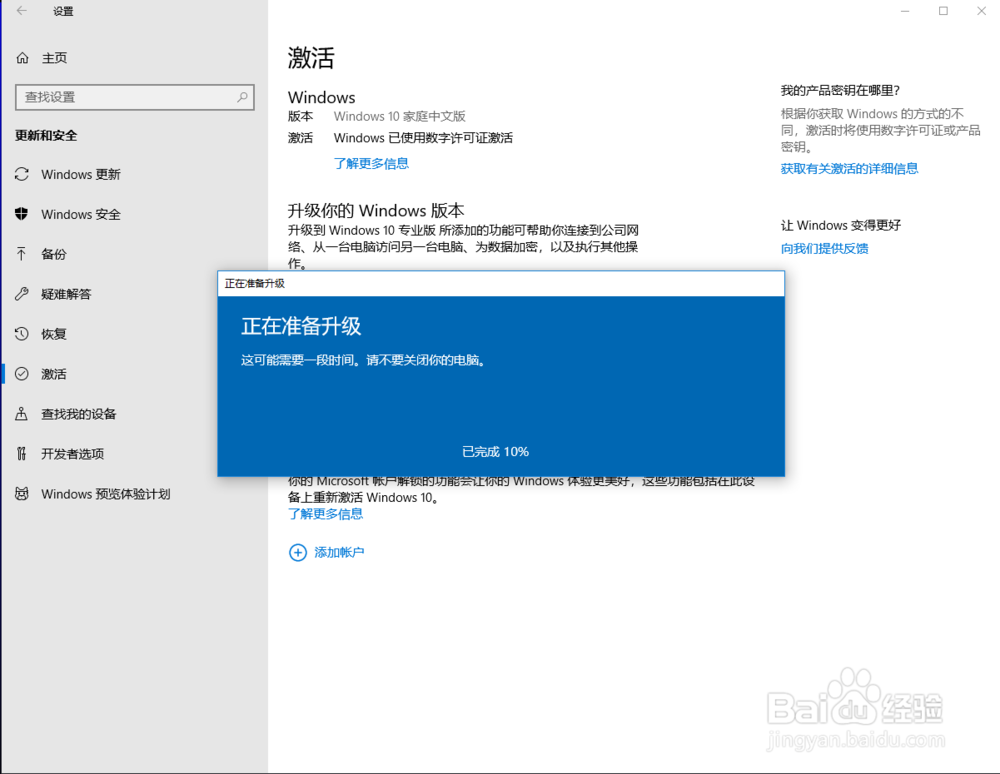Screen dimensions: 1000x774
Task: Click the Home icon beside 主页
Action: tap(22, 58)
